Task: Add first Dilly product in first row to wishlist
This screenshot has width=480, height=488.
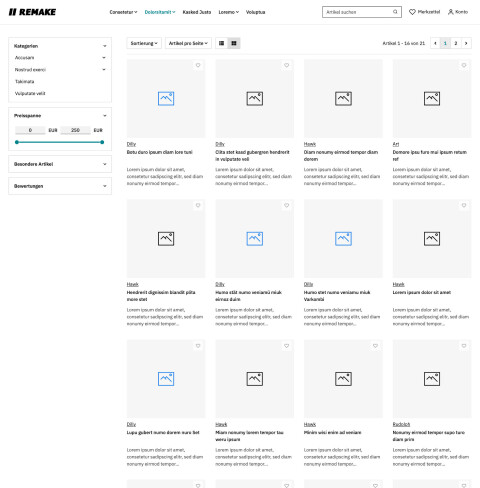Action: (x=198, y=65)
